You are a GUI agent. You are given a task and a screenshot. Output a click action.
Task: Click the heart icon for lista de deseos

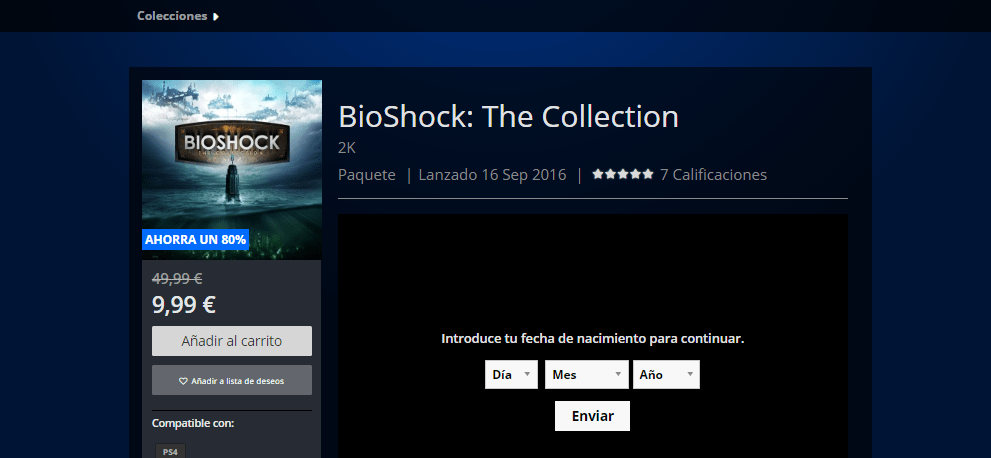point(183,381)
